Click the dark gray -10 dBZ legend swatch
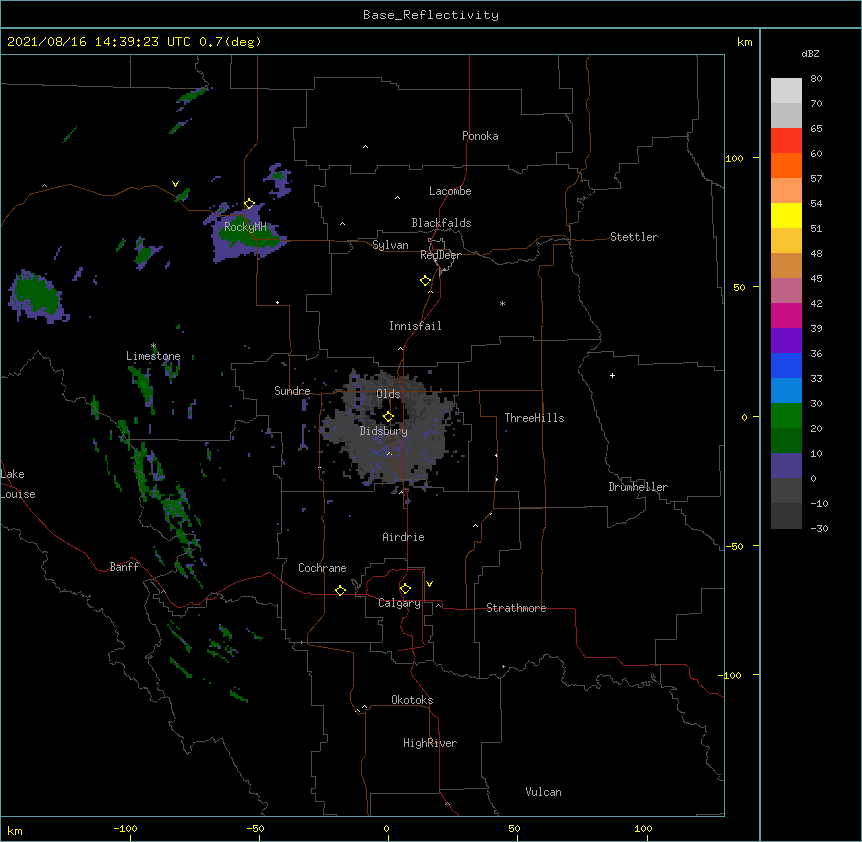Viewport: 862px width, 842px height. coord(786,516)
